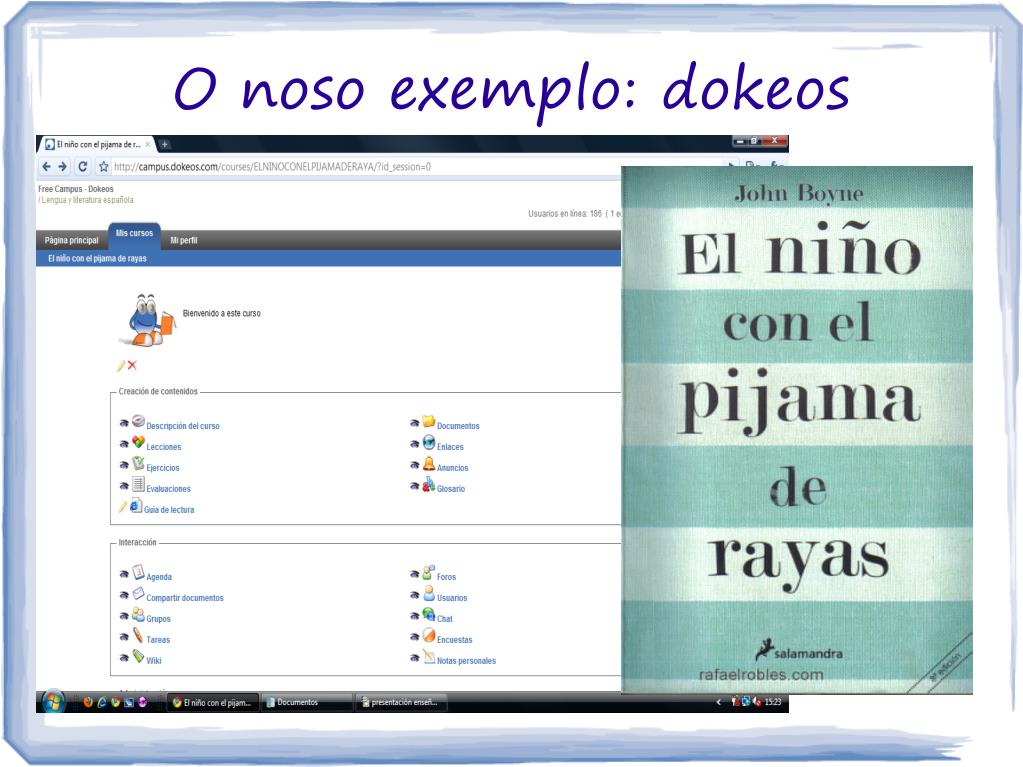Click Chrome taskbar item El niño con el pijam...

[212, 702]
